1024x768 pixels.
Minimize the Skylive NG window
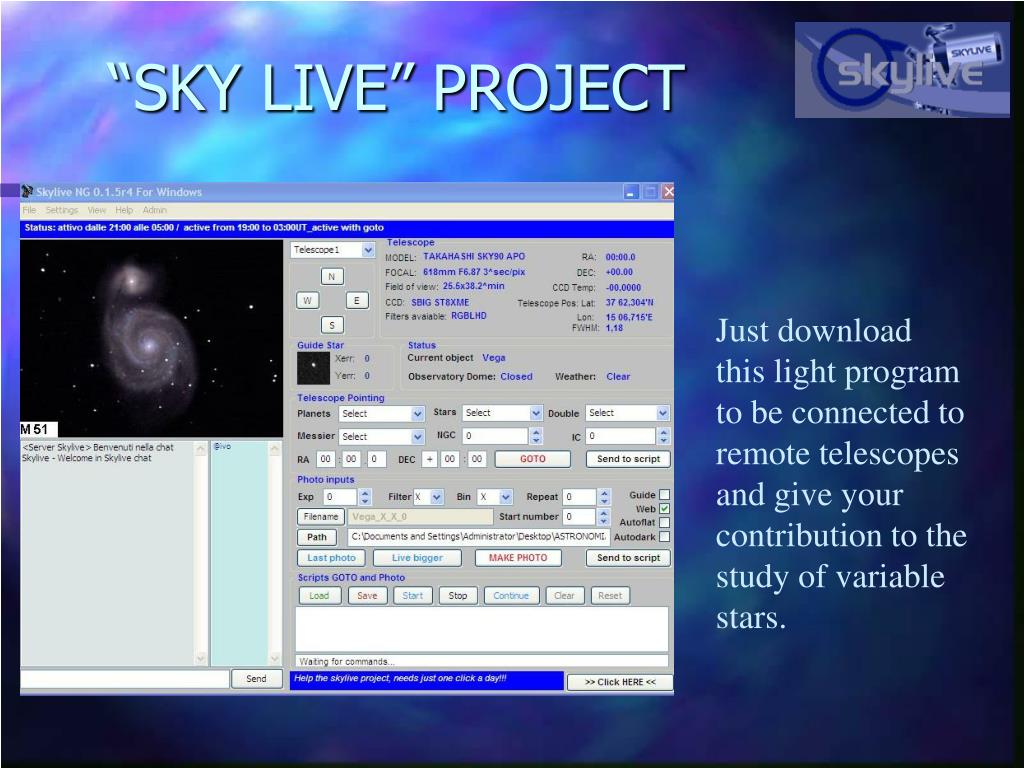click(631, 192)
